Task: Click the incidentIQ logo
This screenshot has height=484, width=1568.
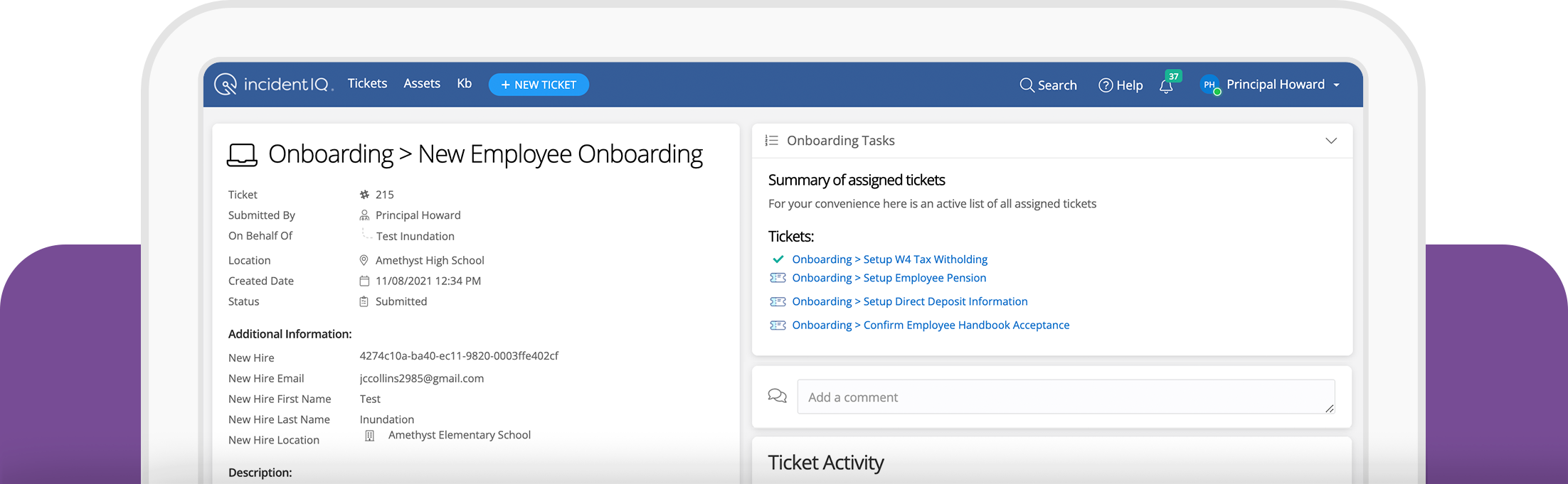Action: click(x=274, y=85)
